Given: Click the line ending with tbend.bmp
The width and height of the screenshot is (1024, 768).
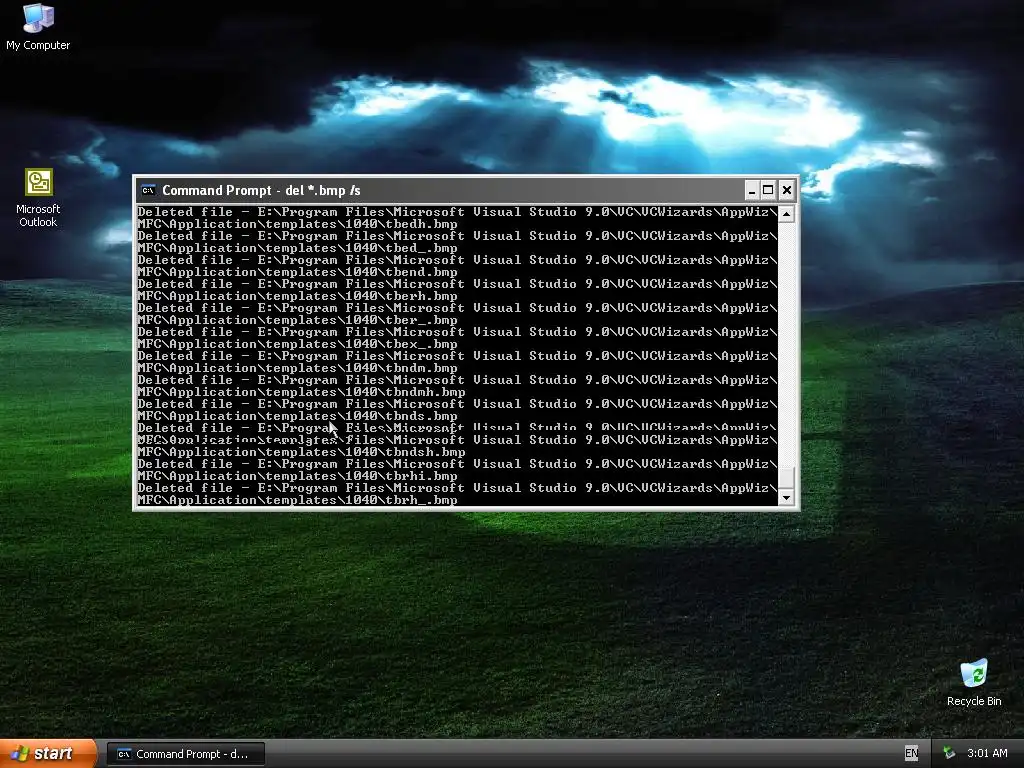Looking at the screenshot, I should point(297,272).
